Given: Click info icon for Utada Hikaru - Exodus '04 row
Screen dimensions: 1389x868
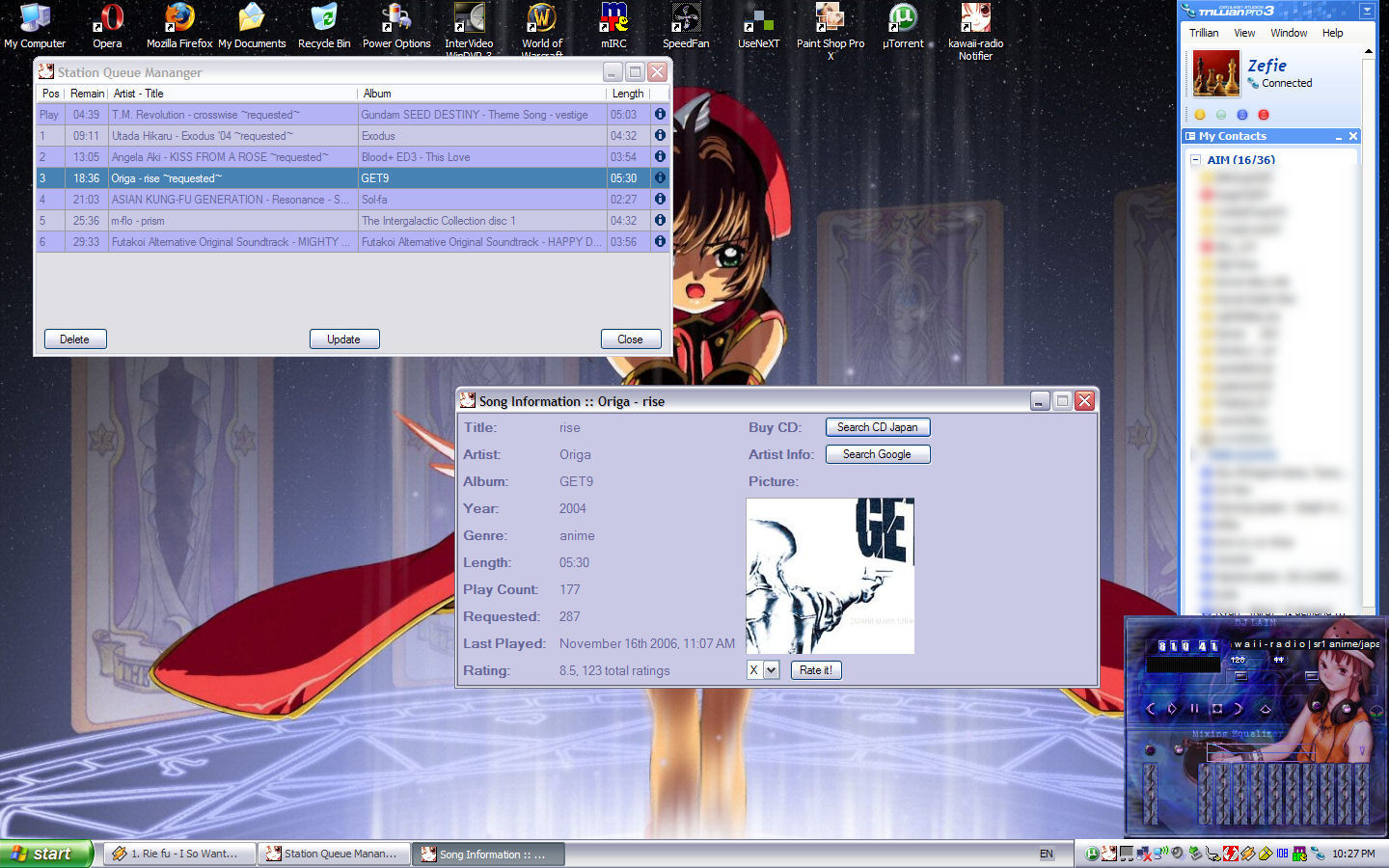Looking at the screenshot, I should point(660,135).
